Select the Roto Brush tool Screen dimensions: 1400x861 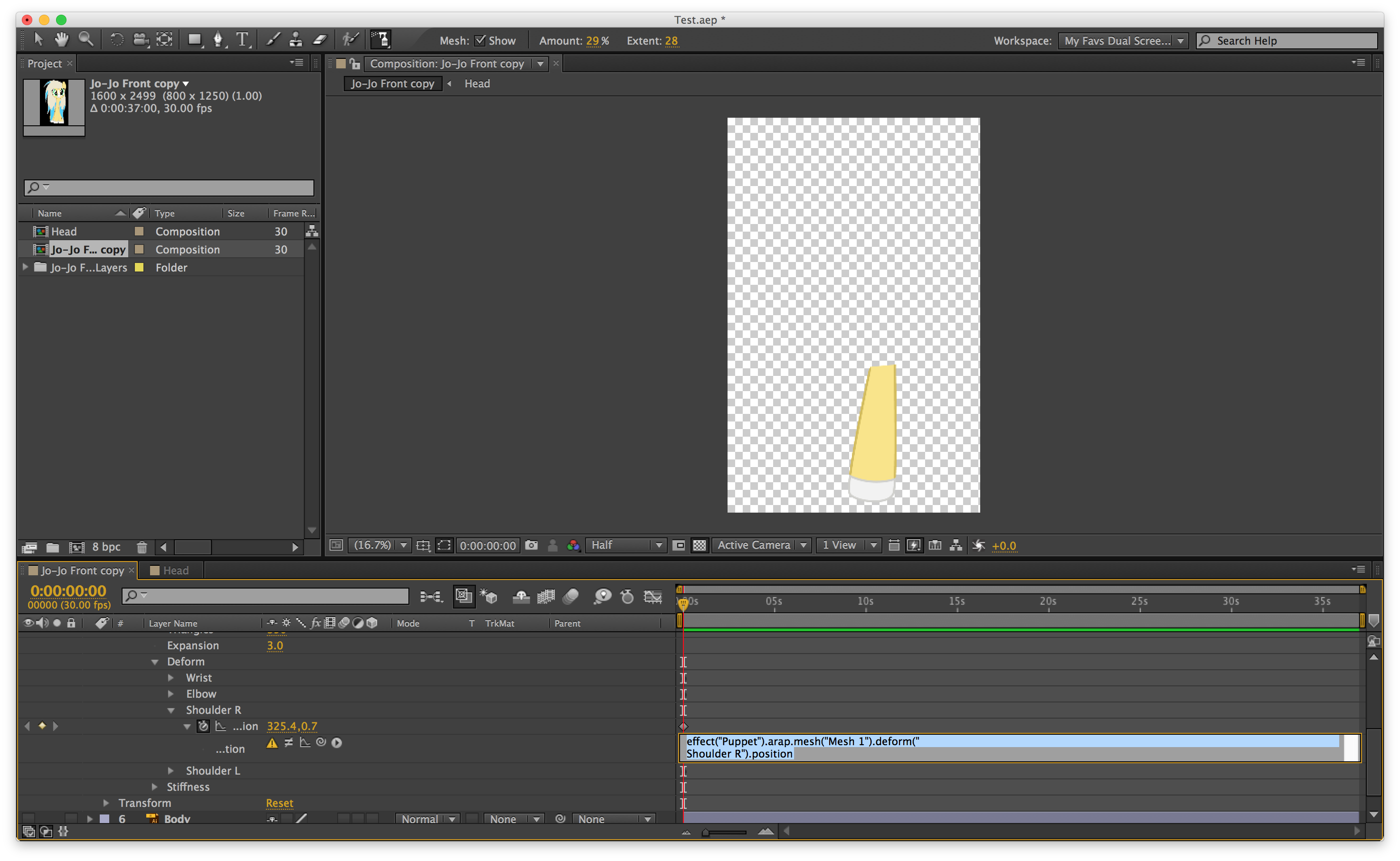coord(351,39)
